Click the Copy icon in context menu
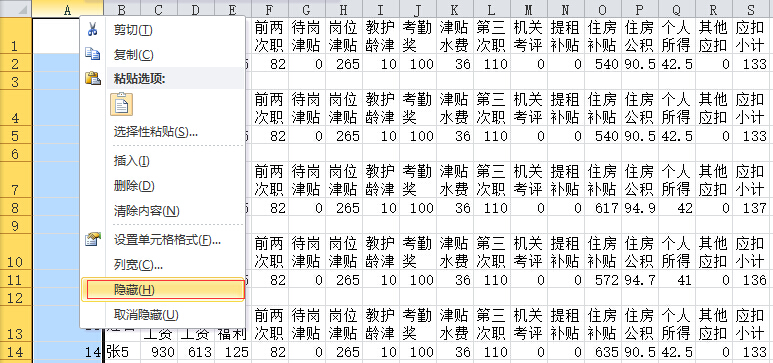The width and height of the screenshot is (773, 363). tap(92, 54)
